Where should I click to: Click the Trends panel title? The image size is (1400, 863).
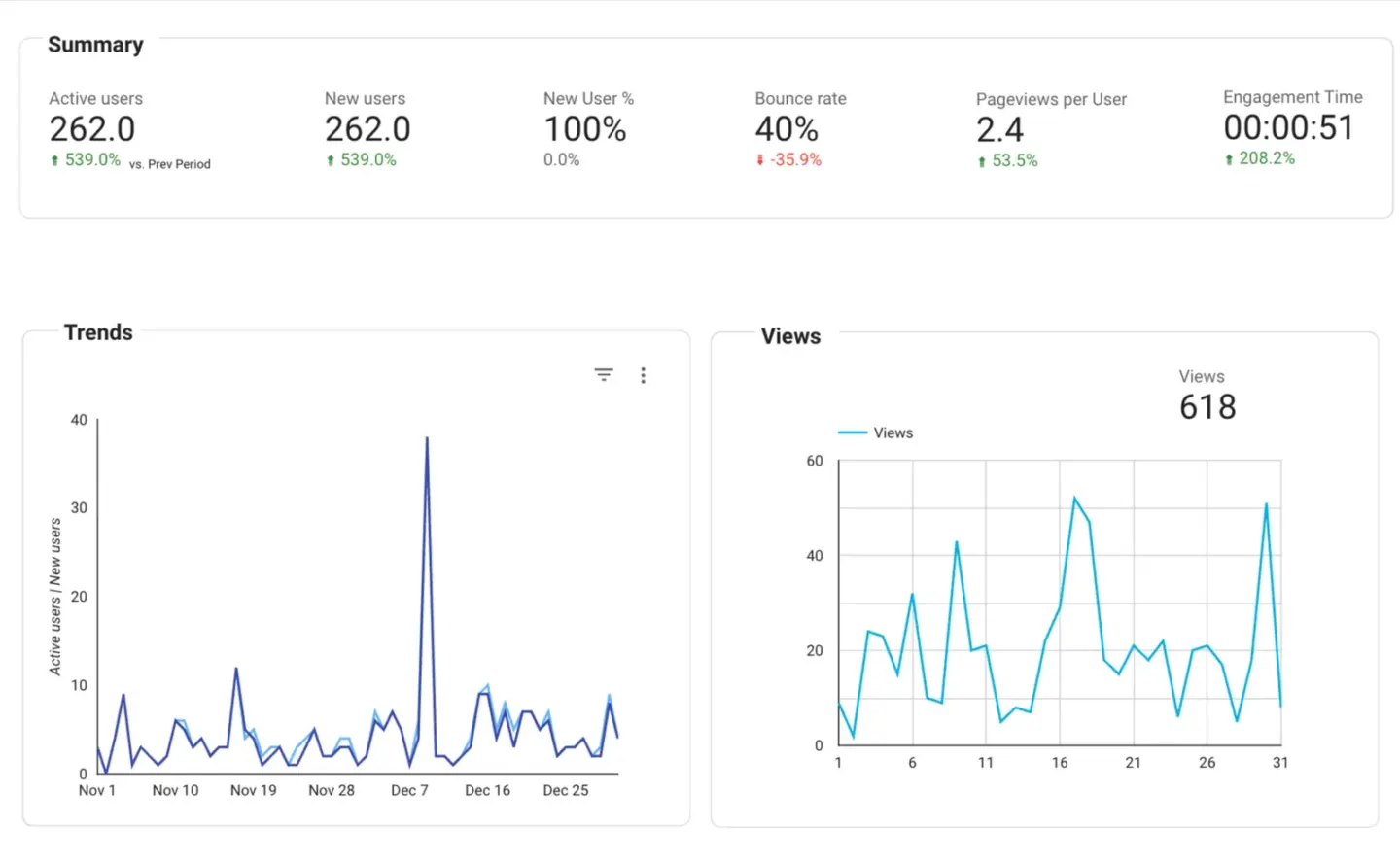click(x=98, y=332)
